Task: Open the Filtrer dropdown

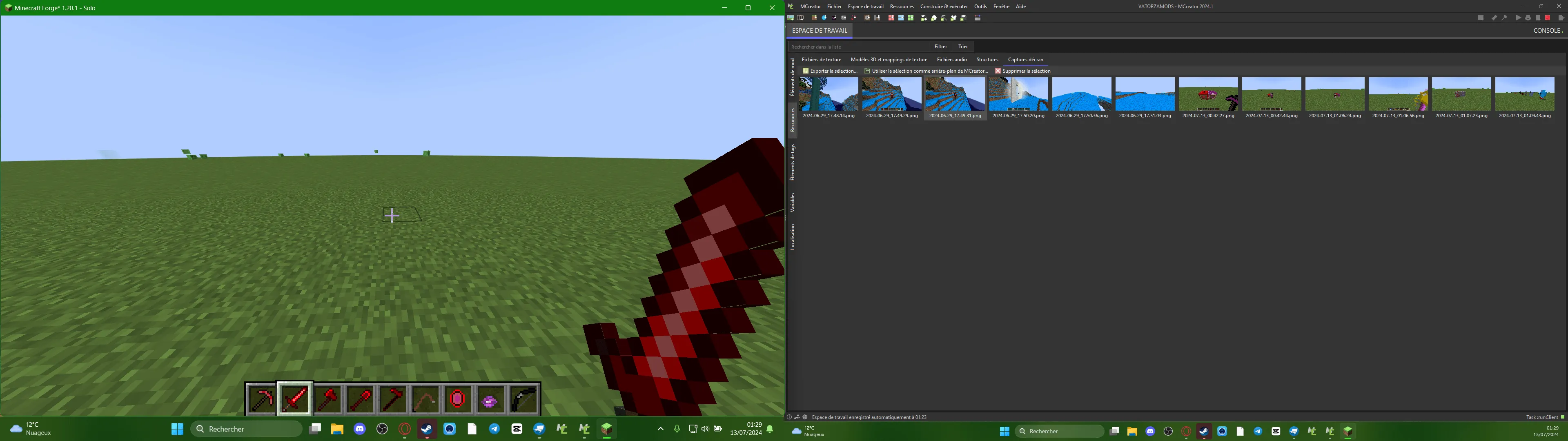Action: coord(940,46)
